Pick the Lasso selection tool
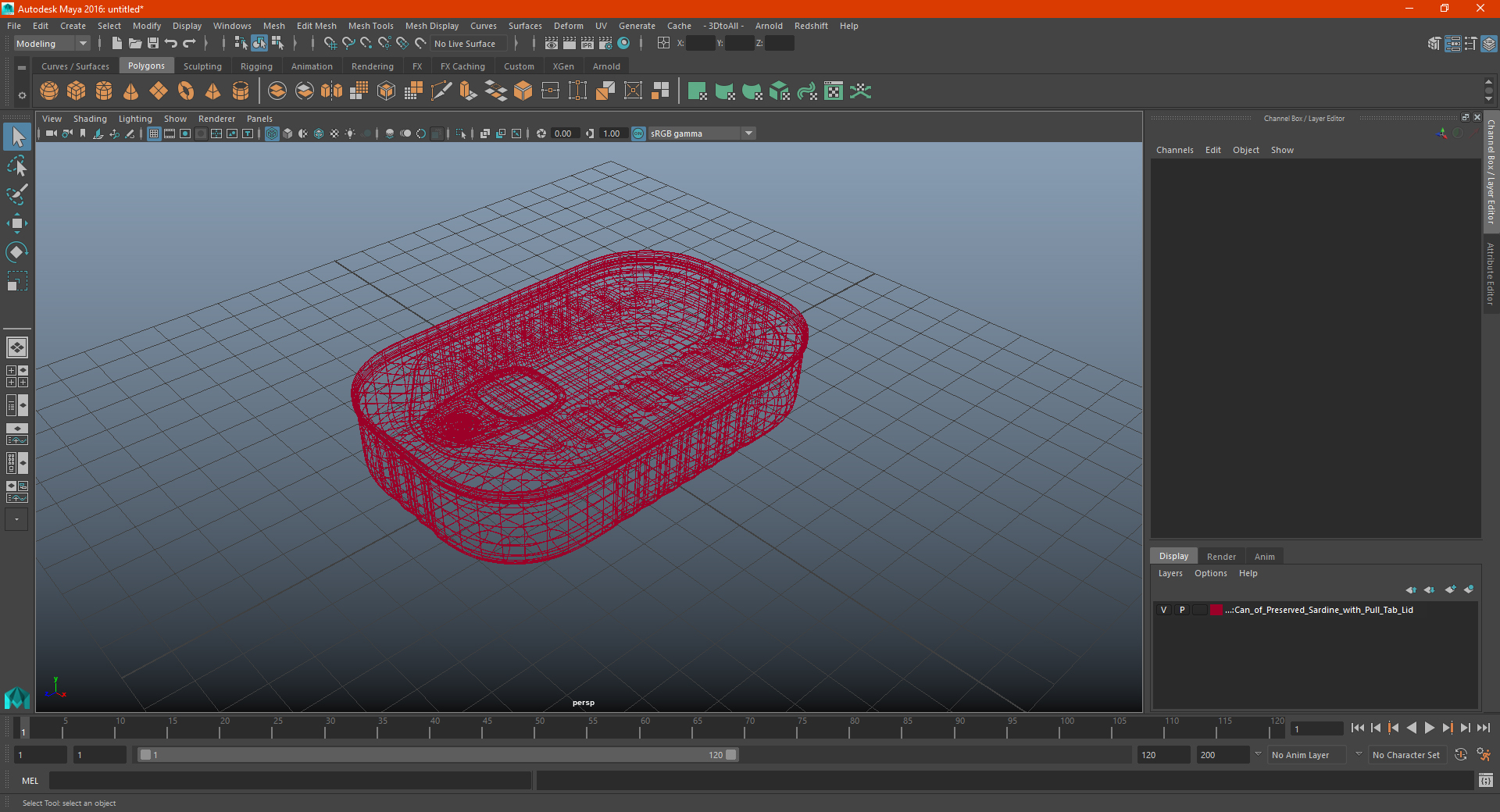 [17, 166]
